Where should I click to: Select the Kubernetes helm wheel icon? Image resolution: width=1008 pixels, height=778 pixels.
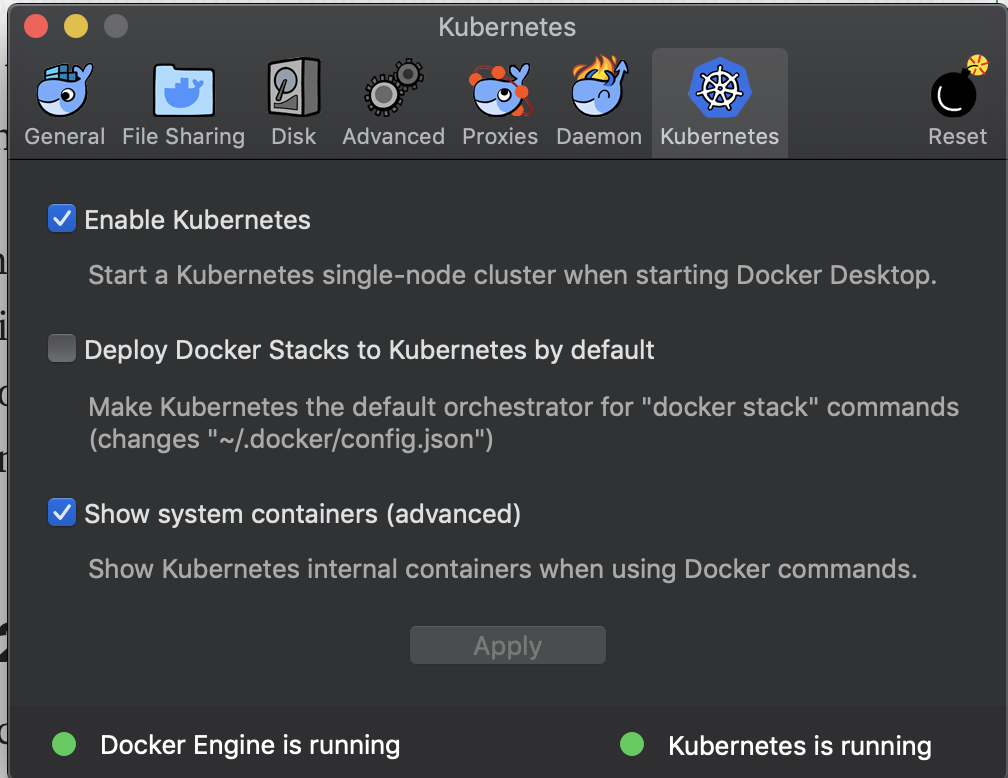(x=719, y=88)
